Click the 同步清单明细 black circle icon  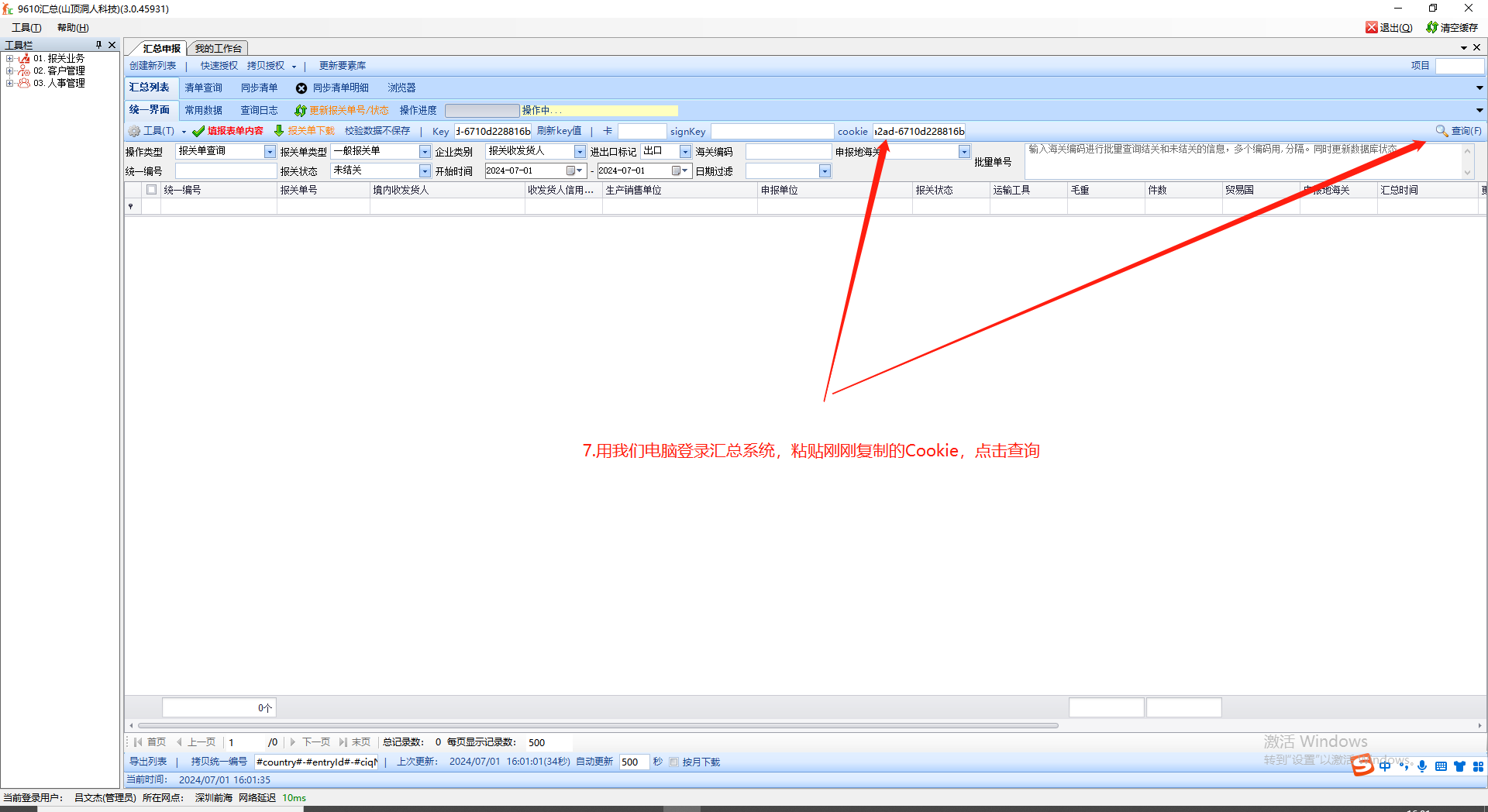[x=301, y=88]
